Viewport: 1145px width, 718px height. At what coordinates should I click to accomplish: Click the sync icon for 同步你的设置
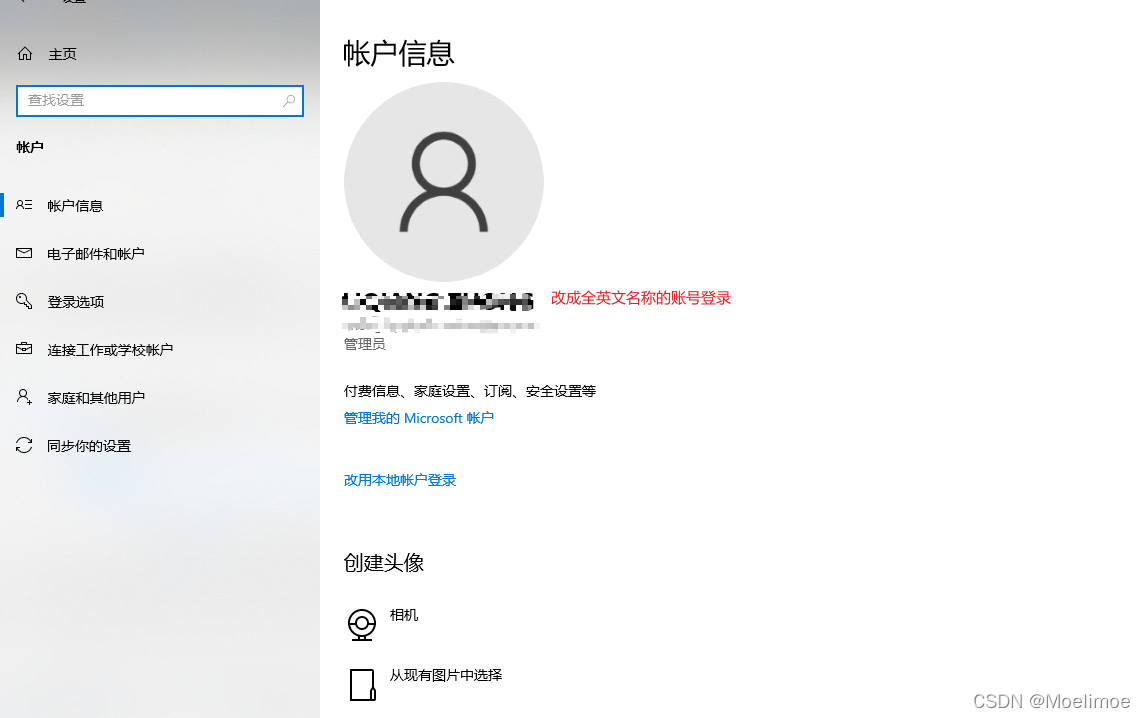(24, 445)
